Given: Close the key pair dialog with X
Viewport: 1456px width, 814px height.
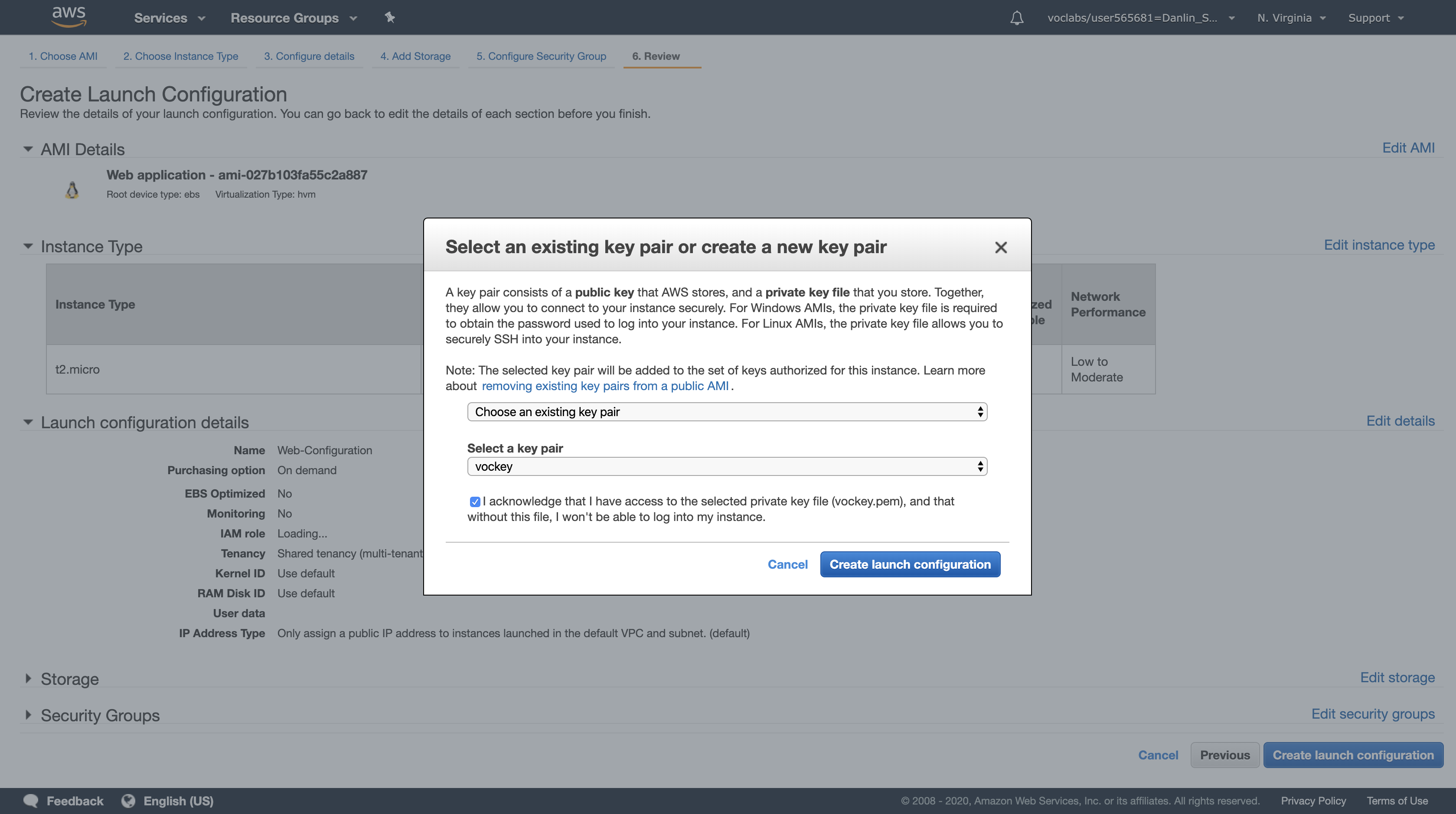Looking at the screenshot, I should 1000,247.
